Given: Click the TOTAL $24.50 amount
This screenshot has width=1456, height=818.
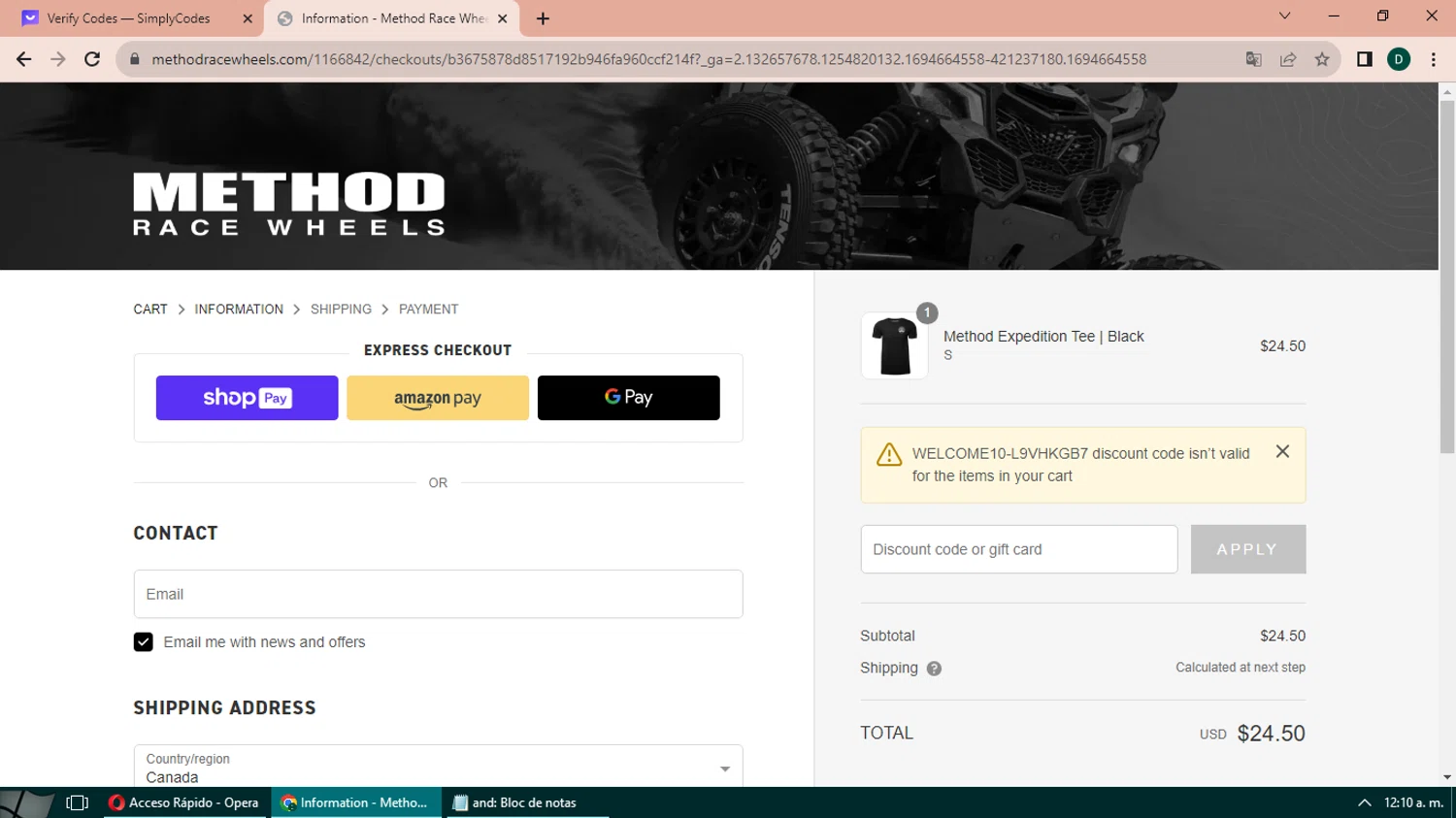Looking at the screenshot, I should coord(1271,734).
